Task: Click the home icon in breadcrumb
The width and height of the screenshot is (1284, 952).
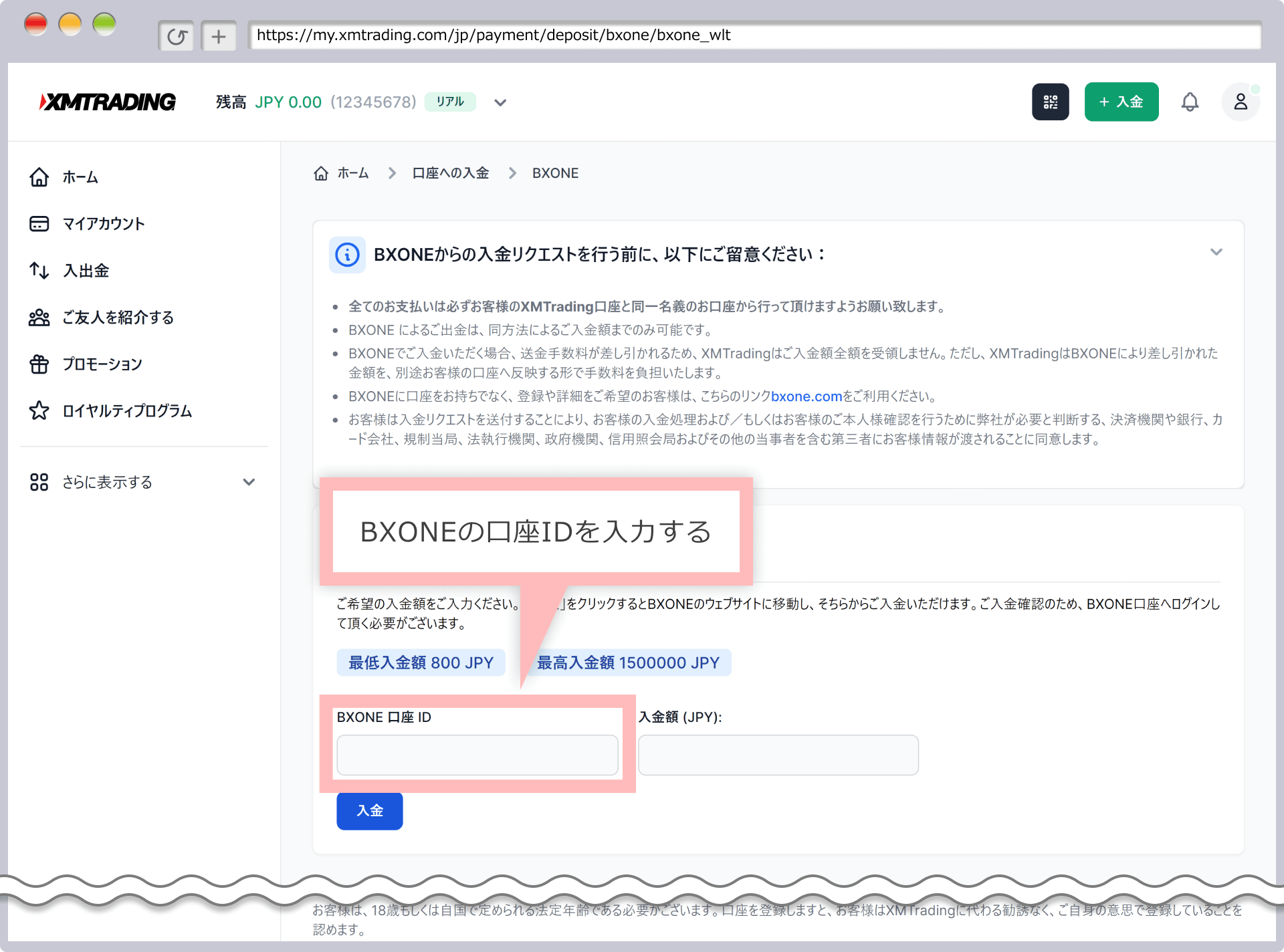Action: (321, 174)
